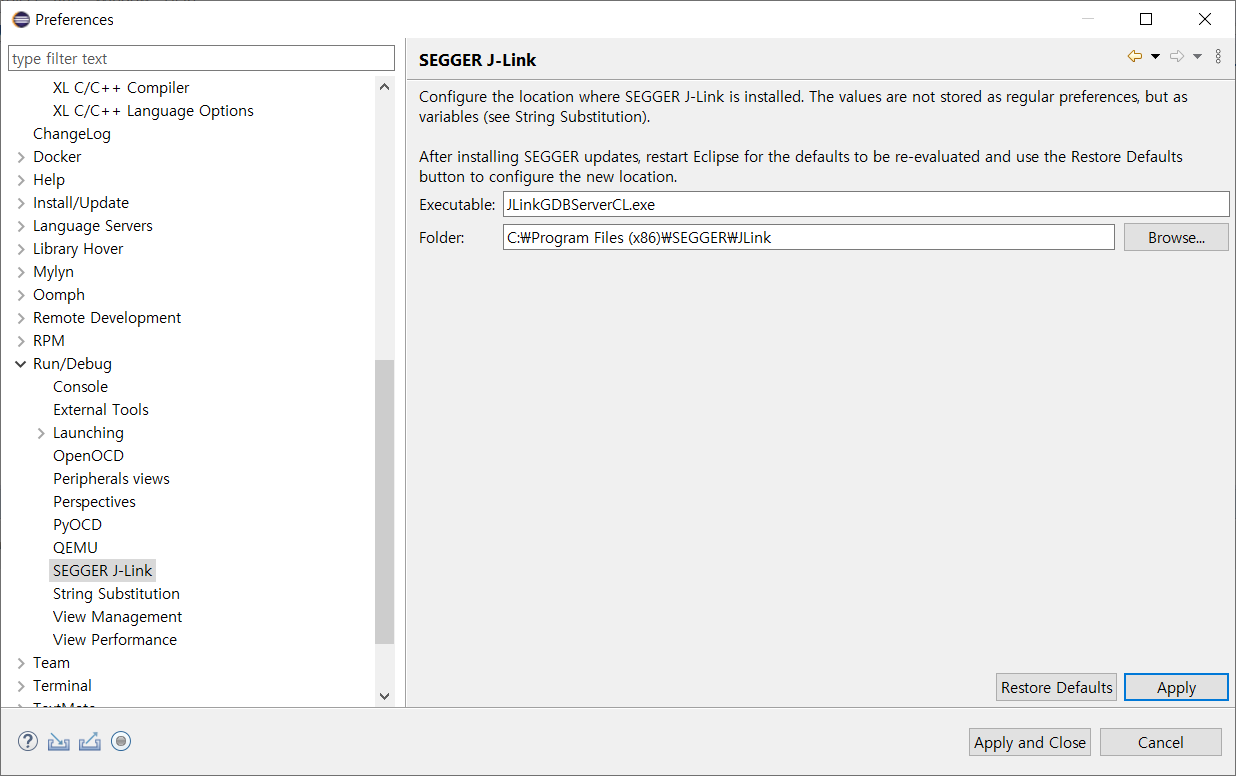This screenshot has width=1236, height=776.
Task: Open the View Performance page
Action: coord(115,640)
